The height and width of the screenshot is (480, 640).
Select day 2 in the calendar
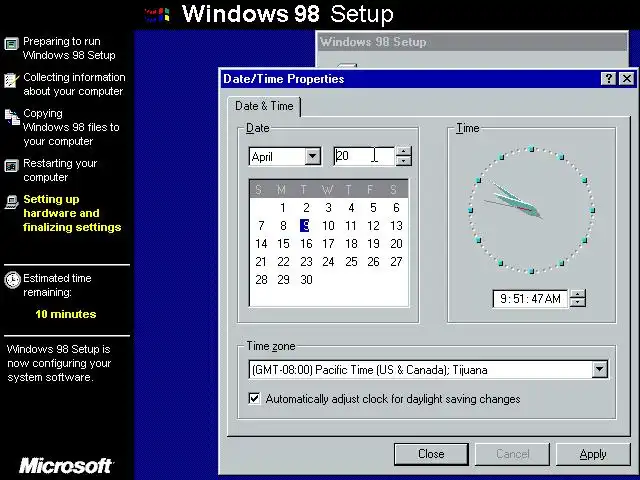[x=306, y=208]
